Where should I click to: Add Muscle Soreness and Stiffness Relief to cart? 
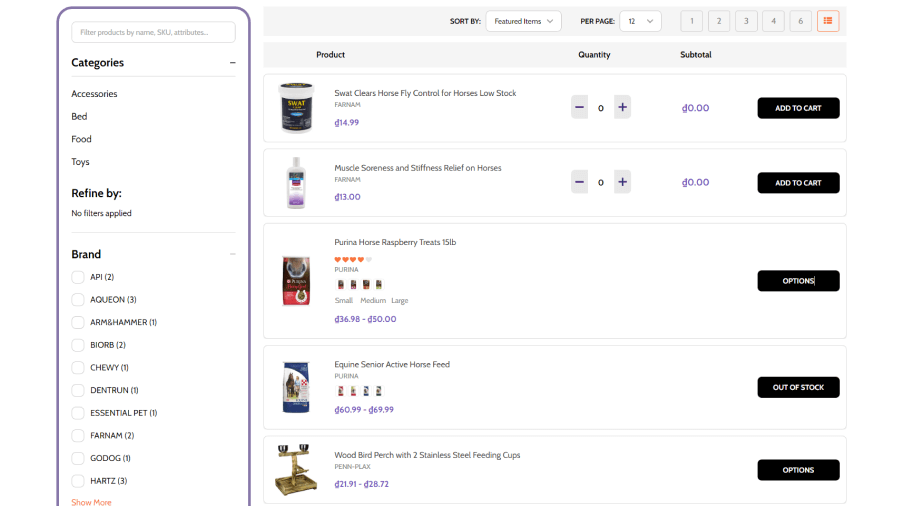tap(798, 183)
